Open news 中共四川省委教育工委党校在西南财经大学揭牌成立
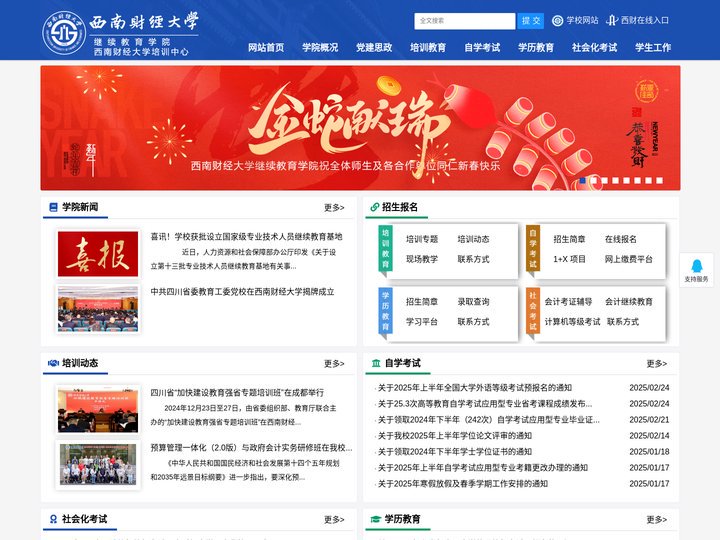The width and height of the screenshot is (720, 540). 242,292
